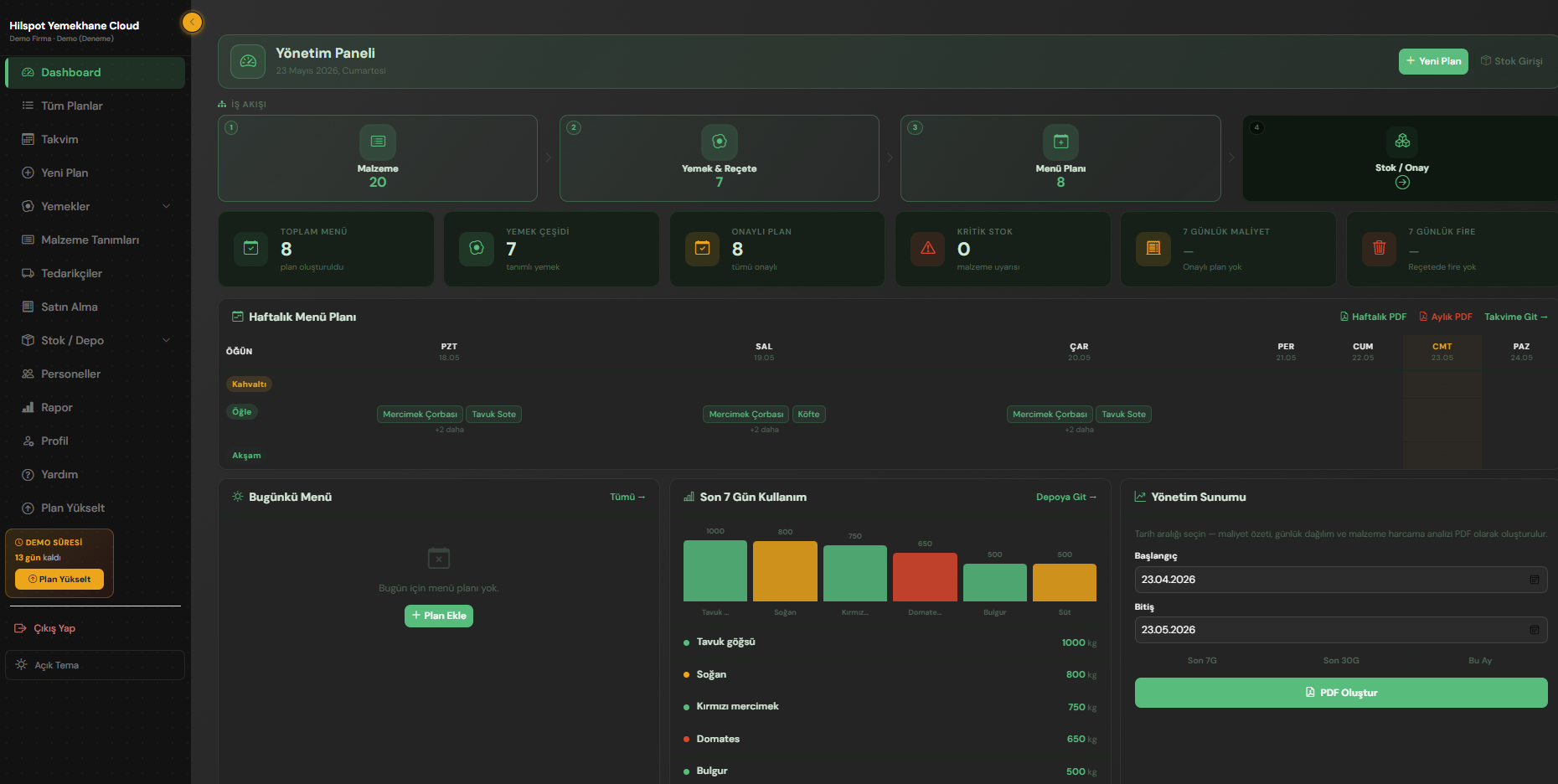The height and width of the screenshot is (784, 1558).
Task: Click Plan Ekle in Bugünkü Menü
Action: [439, 616]
